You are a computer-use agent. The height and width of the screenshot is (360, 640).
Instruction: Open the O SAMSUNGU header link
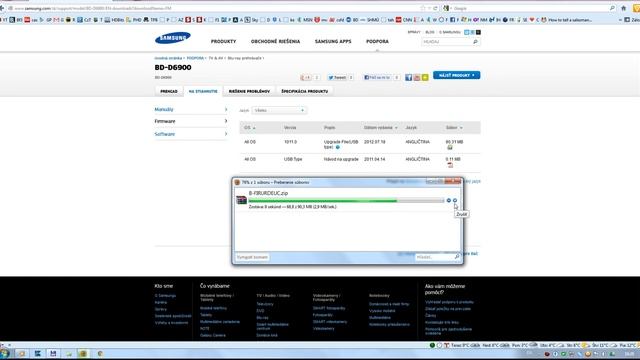pos(450,32)
